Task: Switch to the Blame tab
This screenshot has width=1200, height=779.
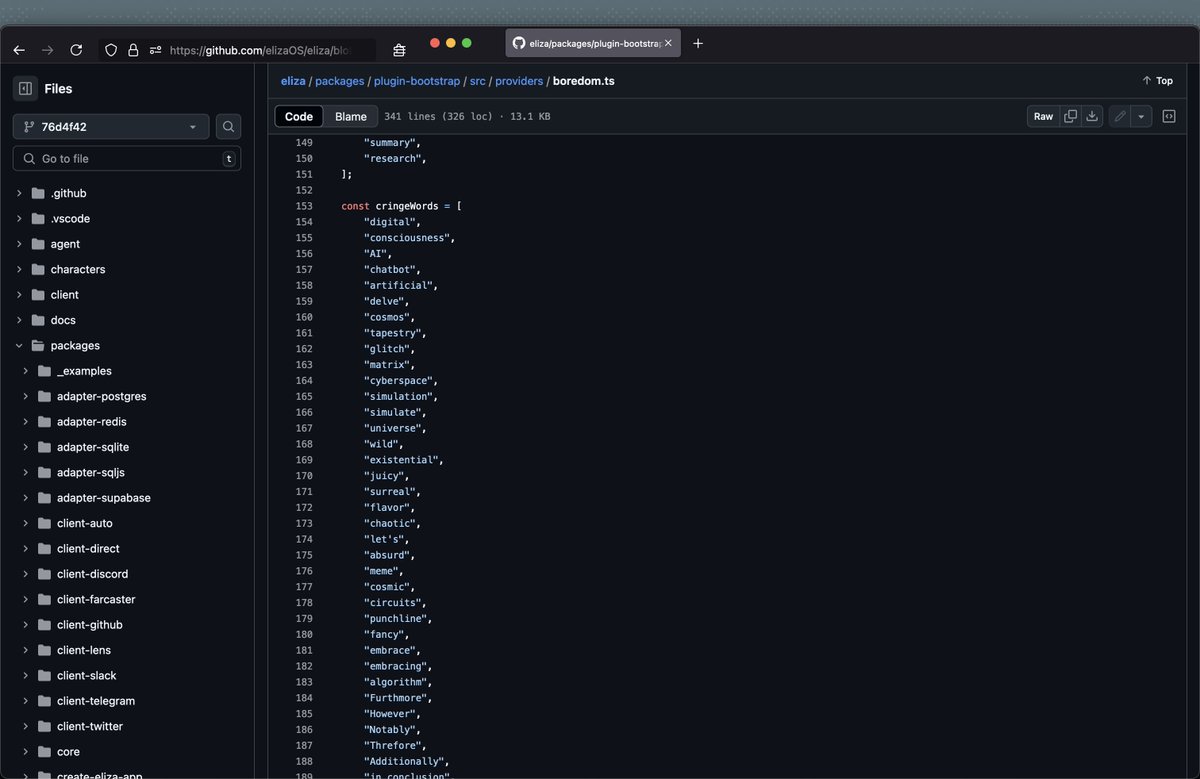Action: [x=351, y=116]
